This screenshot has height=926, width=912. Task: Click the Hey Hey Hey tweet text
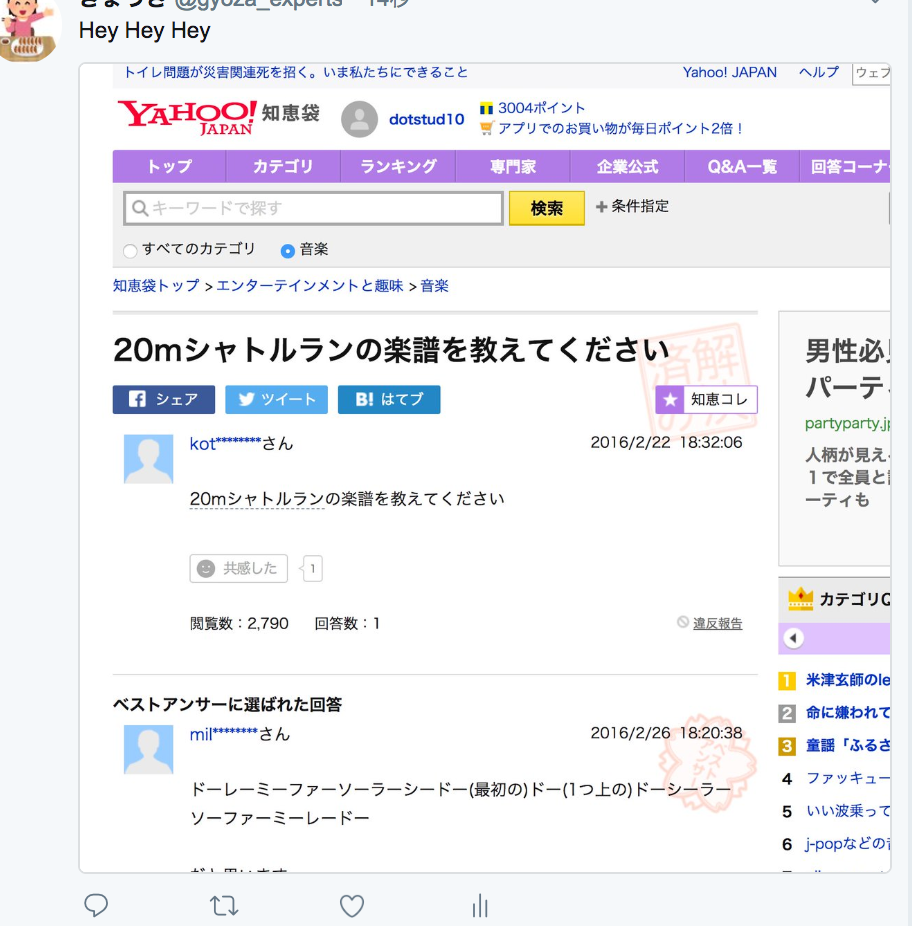(145, 30)
